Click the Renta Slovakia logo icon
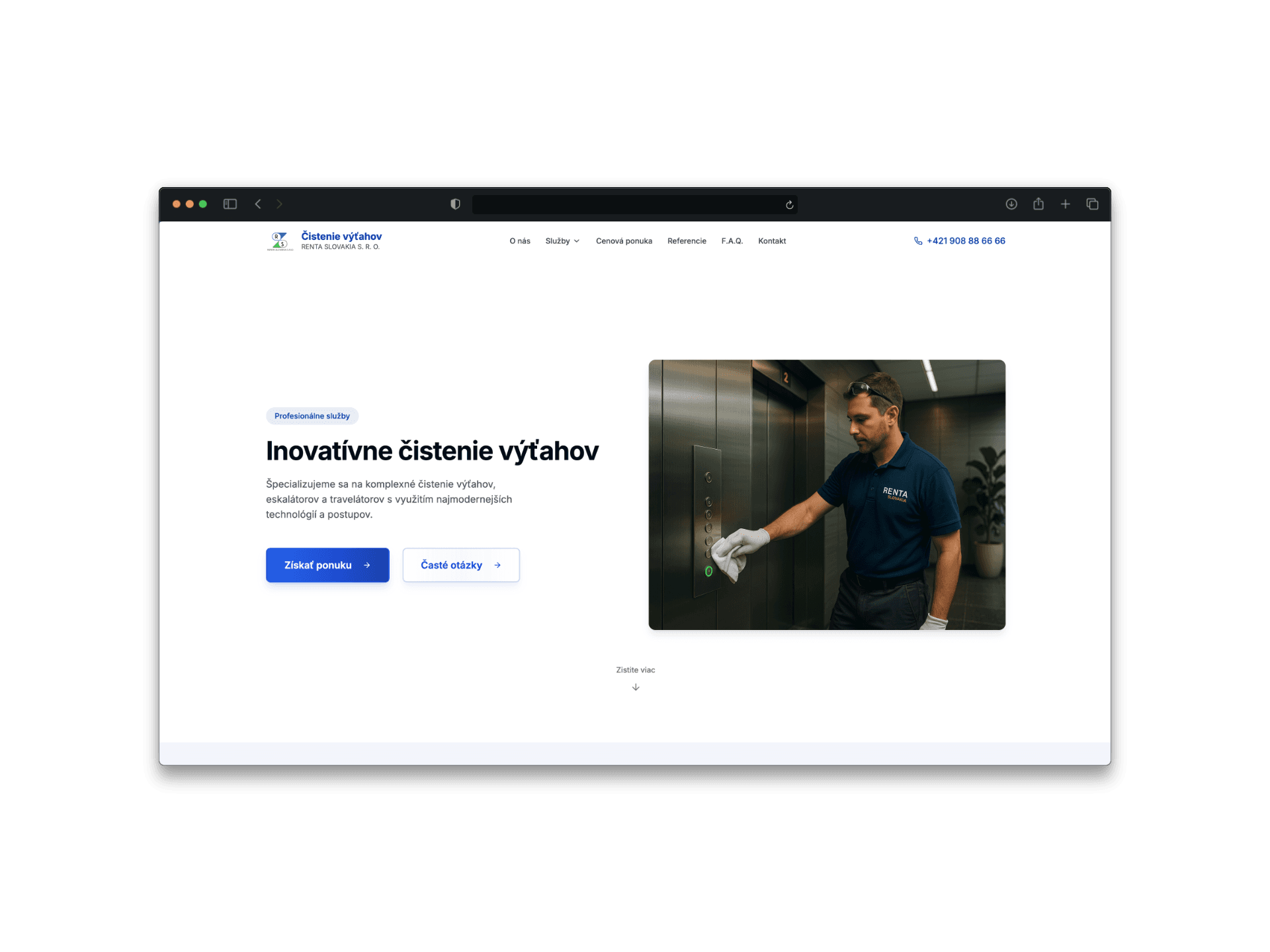Image resolution: width=1270 pixels, height=952 pixels. click(280, 241)
